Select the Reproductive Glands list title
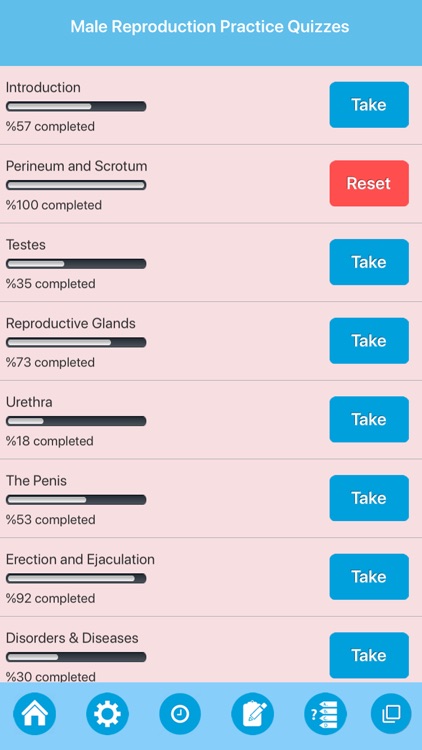 click(71, 323)
